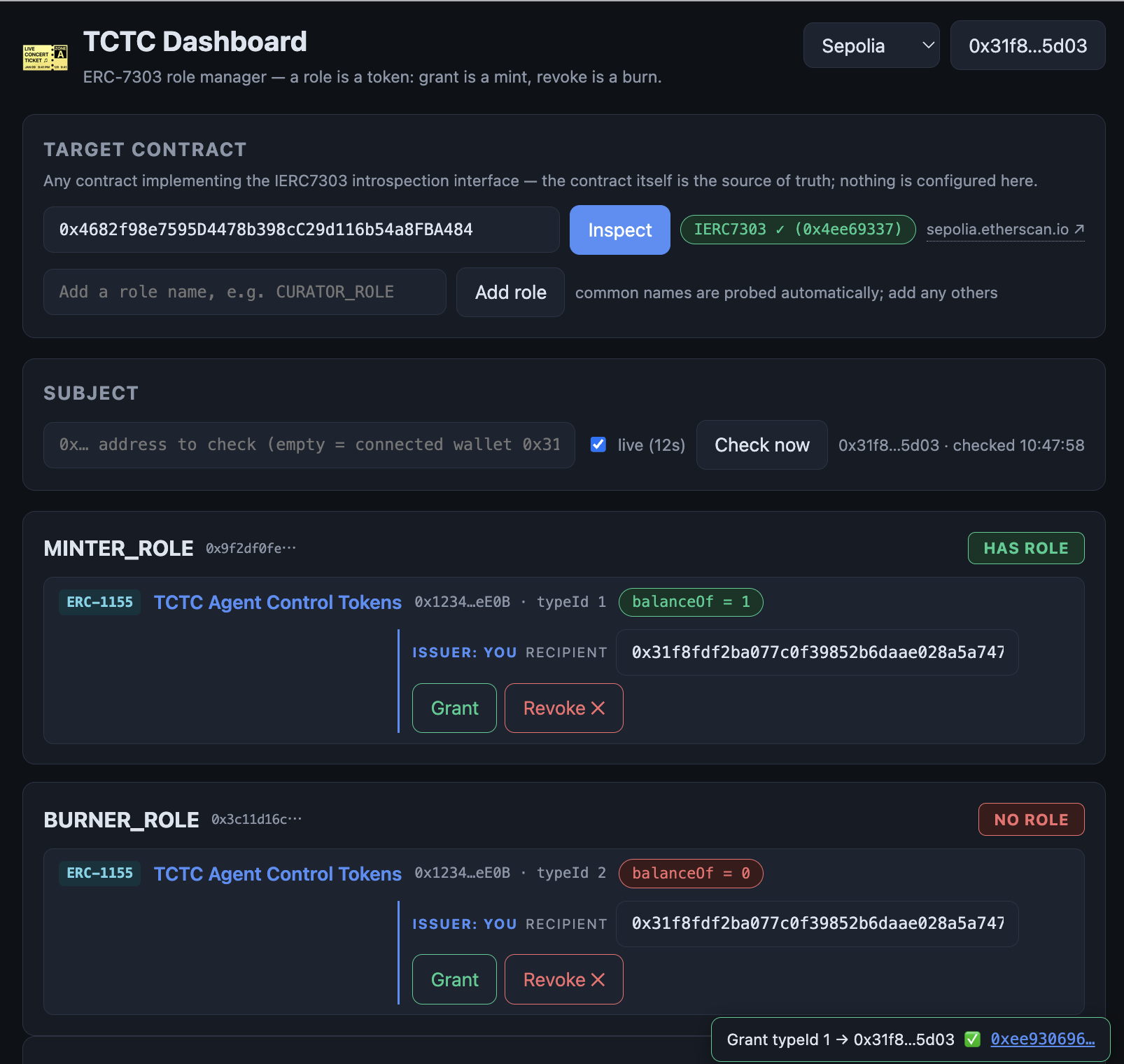This screenshot has height=1064, width=1124.
Task: Click the TCTC concert ticket logo
Action: pos(45,57)
